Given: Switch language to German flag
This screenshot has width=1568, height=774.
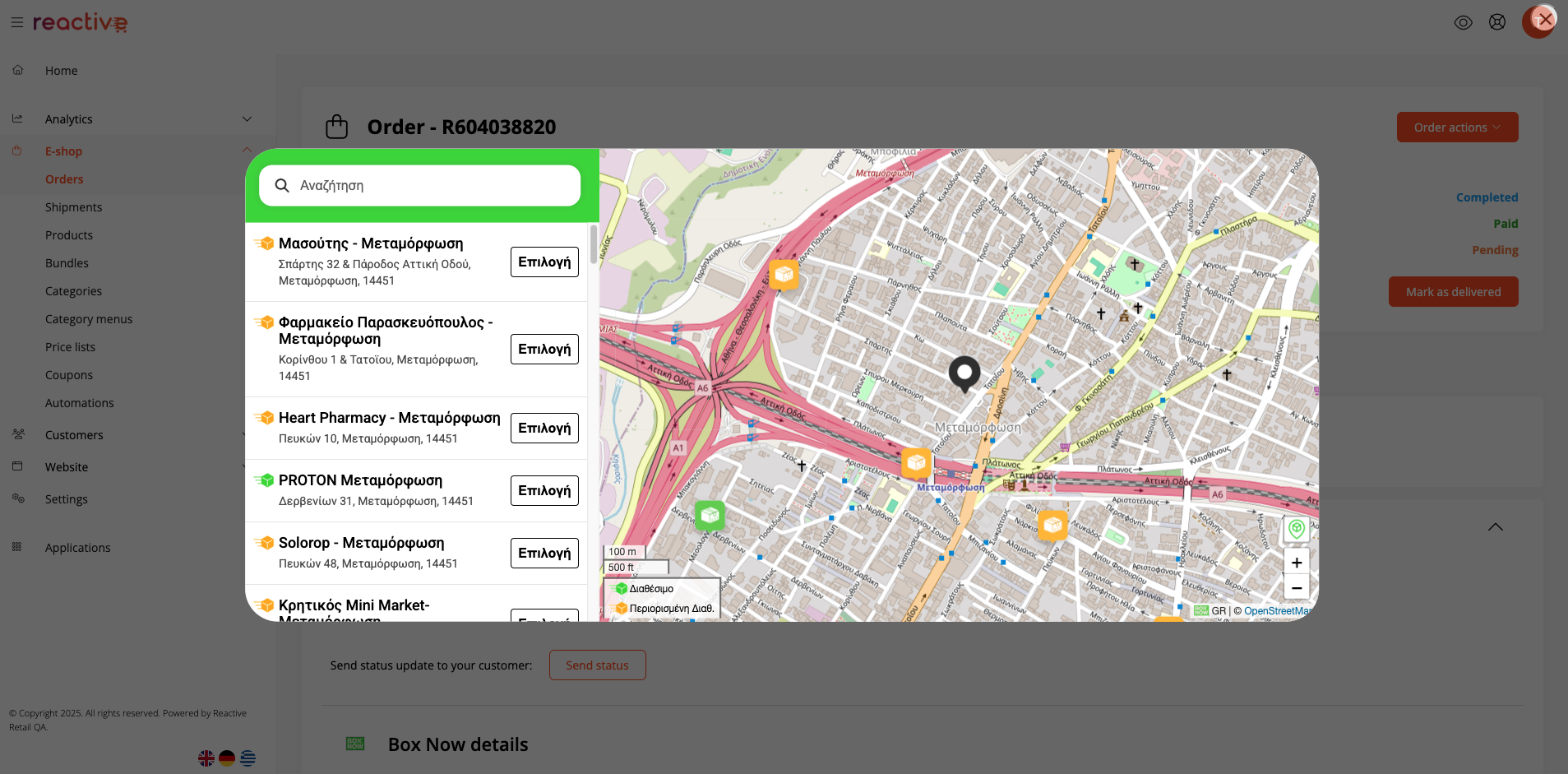Looking at the screenshot, I should 227,758.
